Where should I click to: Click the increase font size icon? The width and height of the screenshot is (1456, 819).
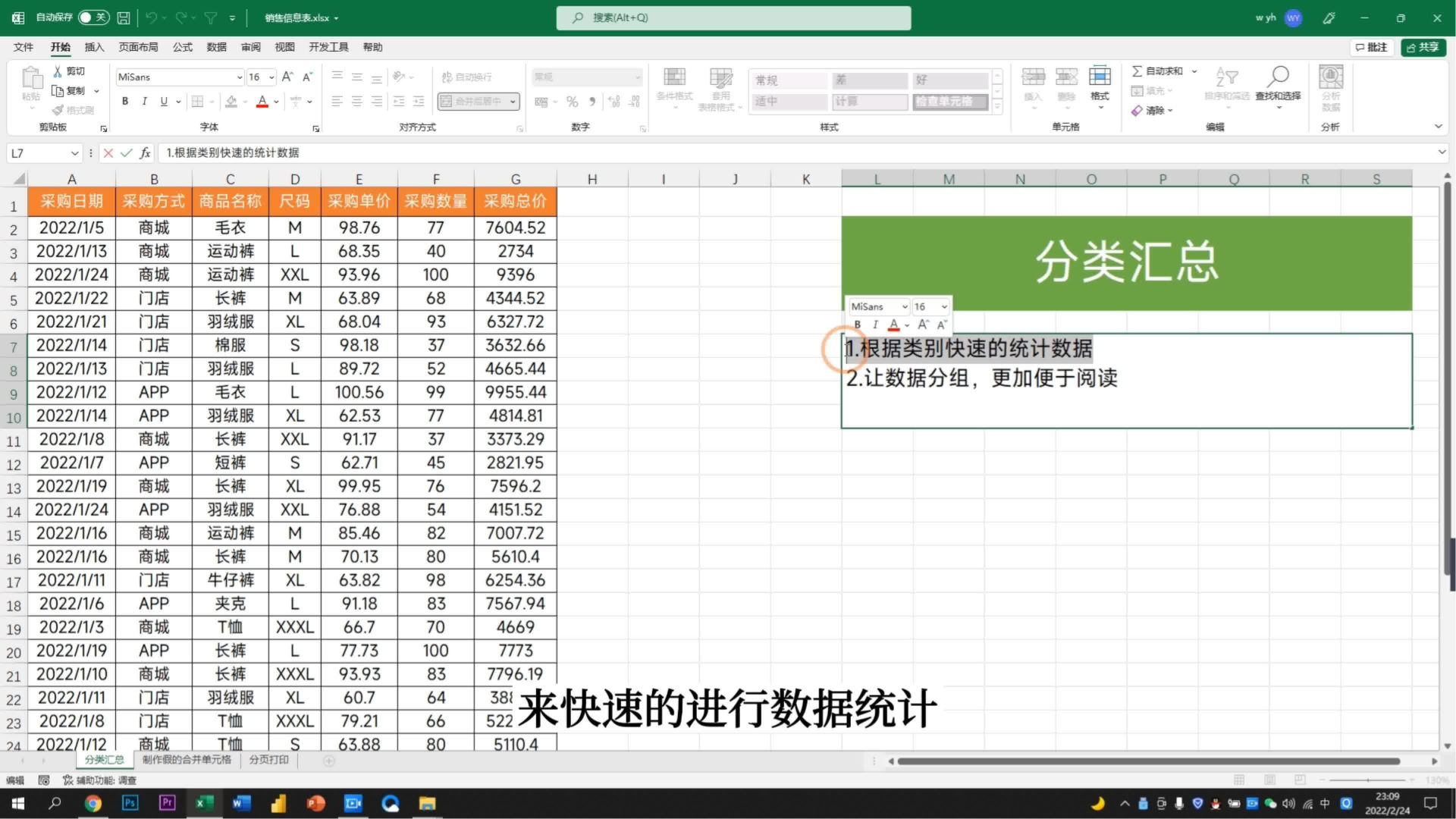[x=287, y=77]
